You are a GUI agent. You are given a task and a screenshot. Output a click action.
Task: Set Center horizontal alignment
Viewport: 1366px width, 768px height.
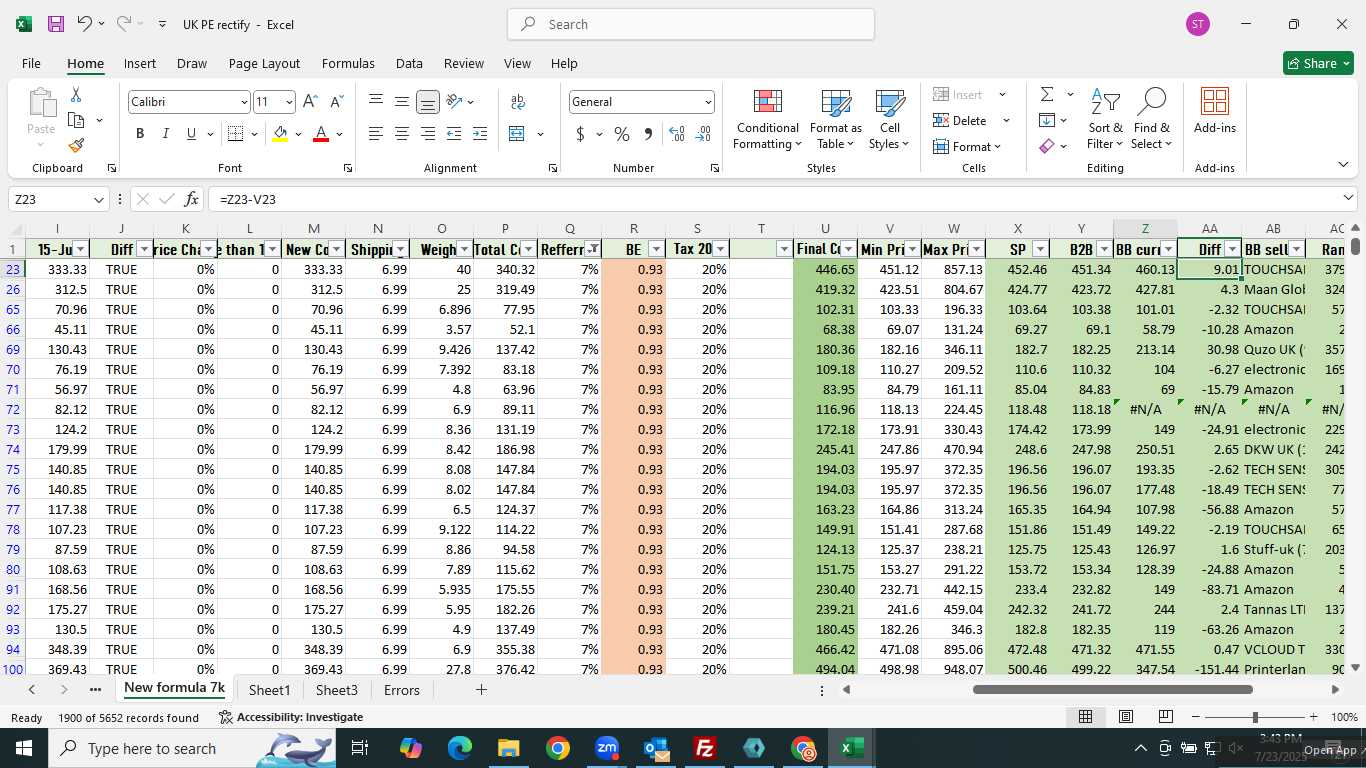[x=402, y=133]
